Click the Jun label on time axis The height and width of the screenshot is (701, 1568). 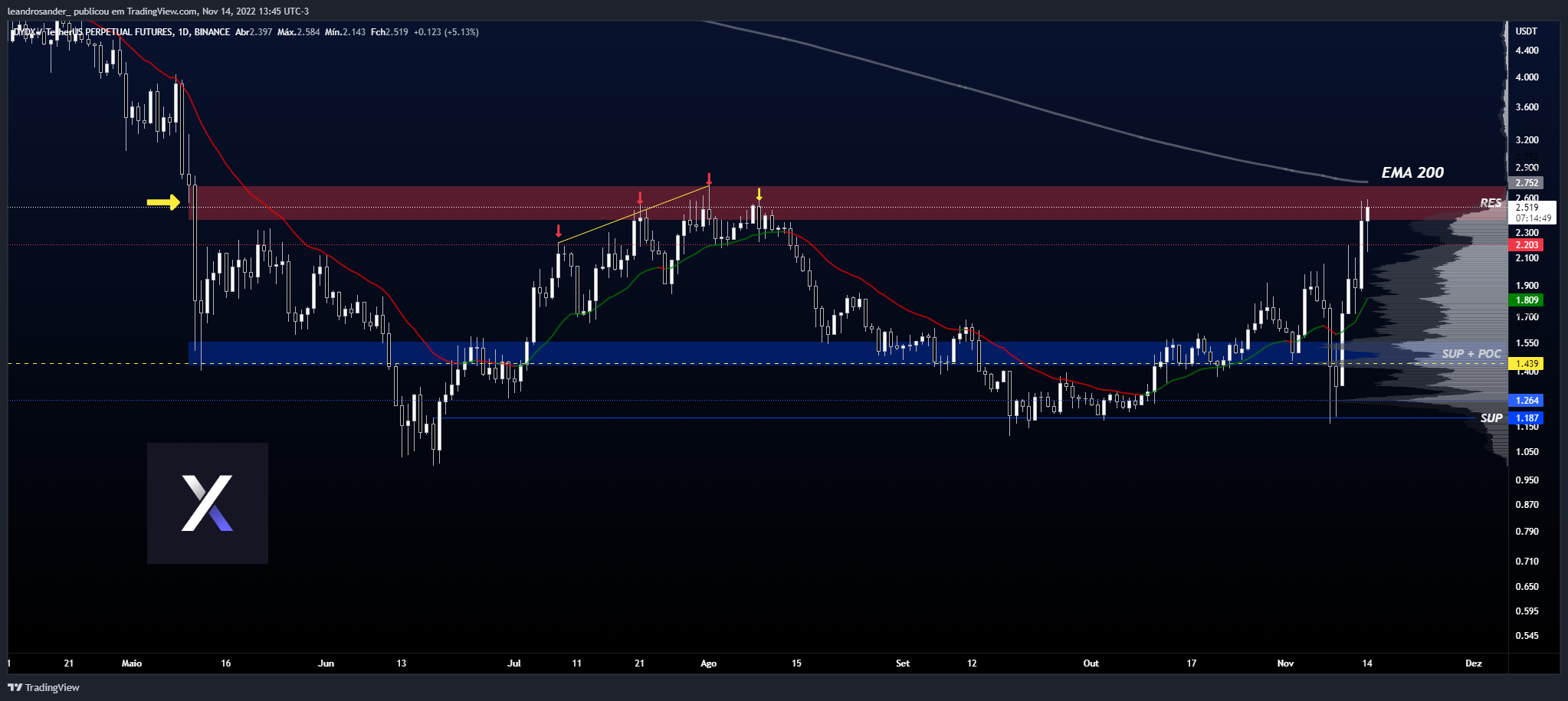pos(326,663)
